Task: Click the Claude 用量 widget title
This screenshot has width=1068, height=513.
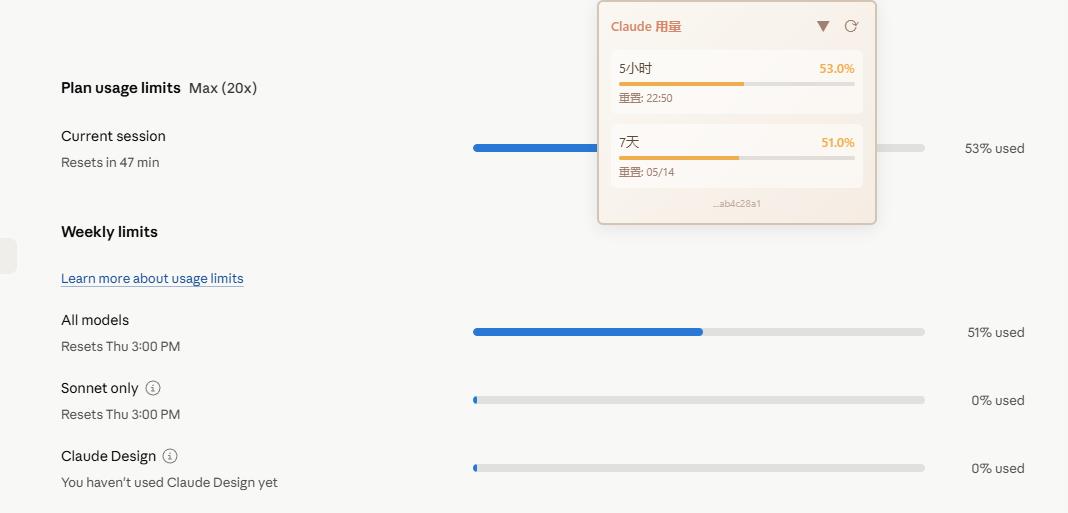Action: tap(646, 27)
